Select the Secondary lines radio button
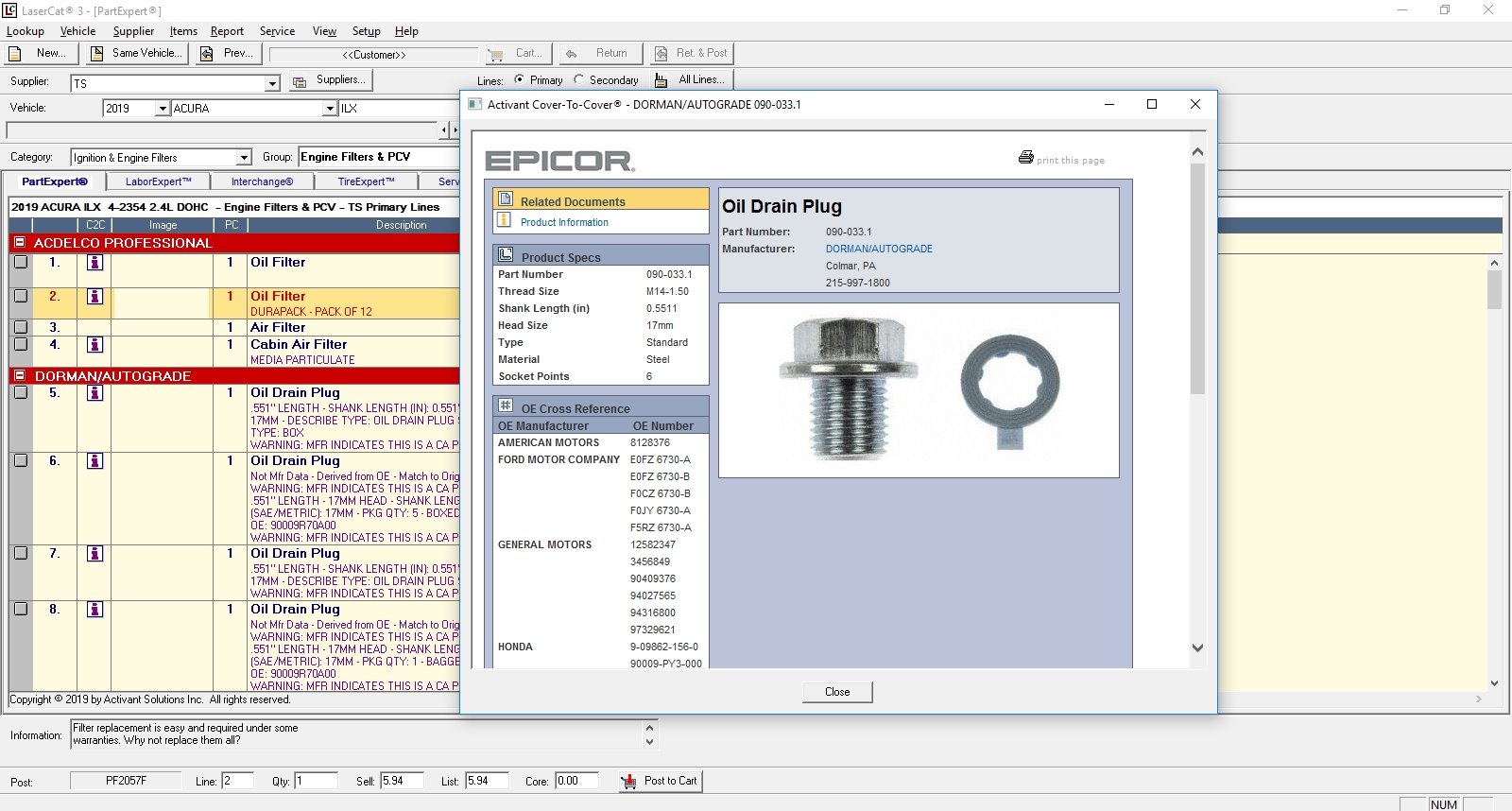This screenshot has height=811, width=1512. [x=579, y=80]
